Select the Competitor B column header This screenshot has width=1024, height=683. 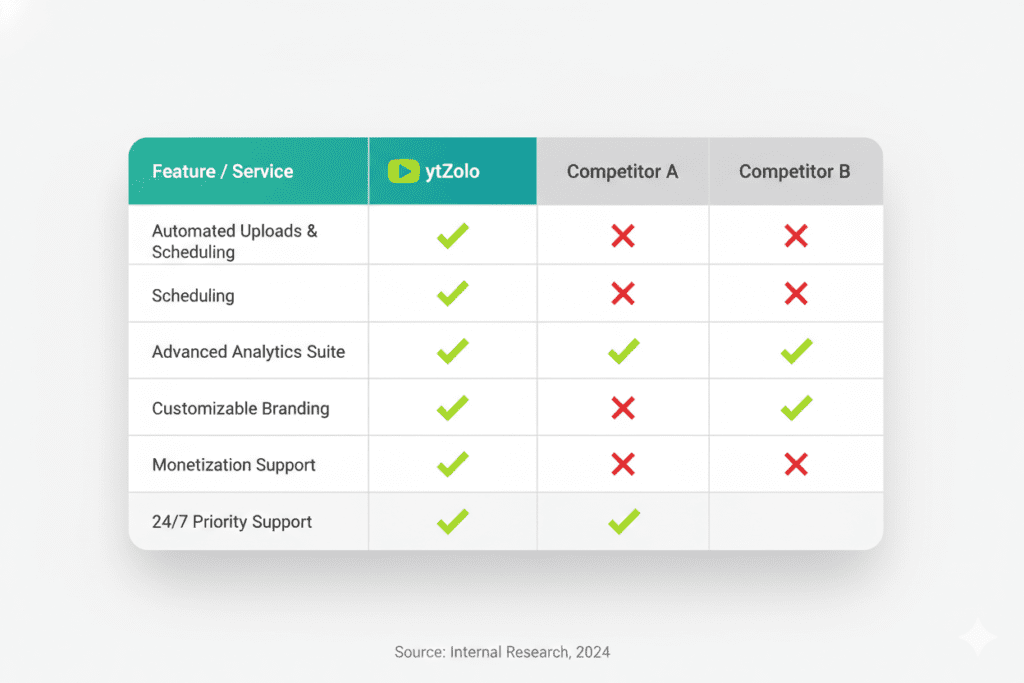pos(795,171)
